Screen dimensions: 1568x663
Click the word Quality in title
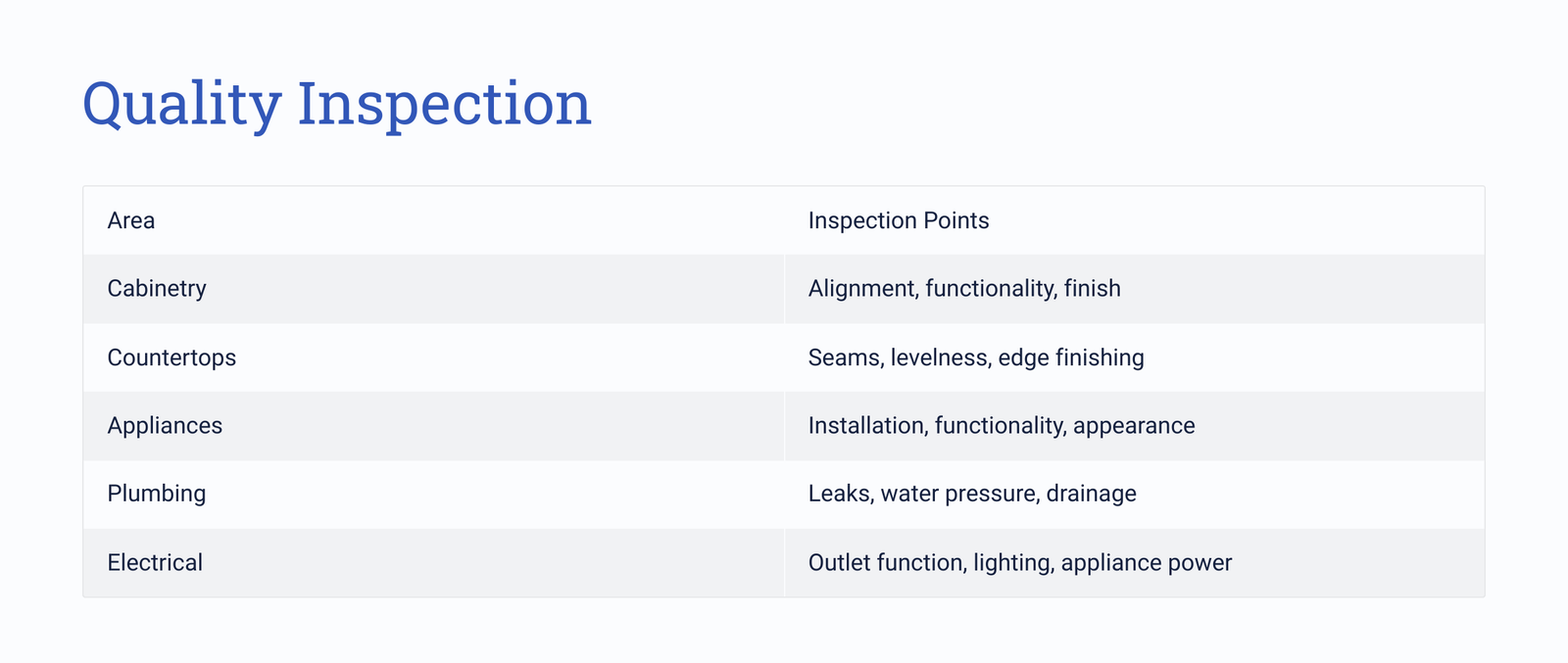(x=181, y=106)
